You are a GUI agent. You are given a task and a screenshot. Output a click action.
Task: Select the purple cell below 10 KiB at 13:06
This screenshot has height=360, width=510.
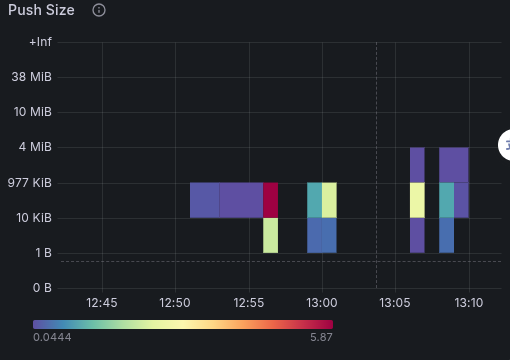tap(417, 235)
